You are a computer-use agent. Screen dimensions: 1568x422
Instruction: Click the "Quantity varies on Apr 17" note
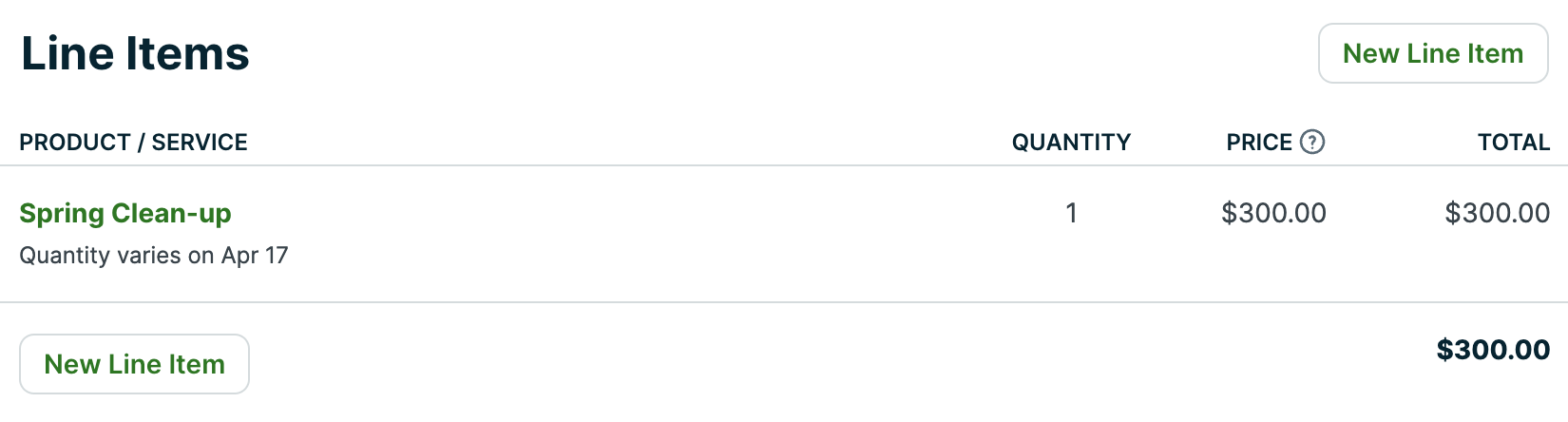[x=154, y=256]
